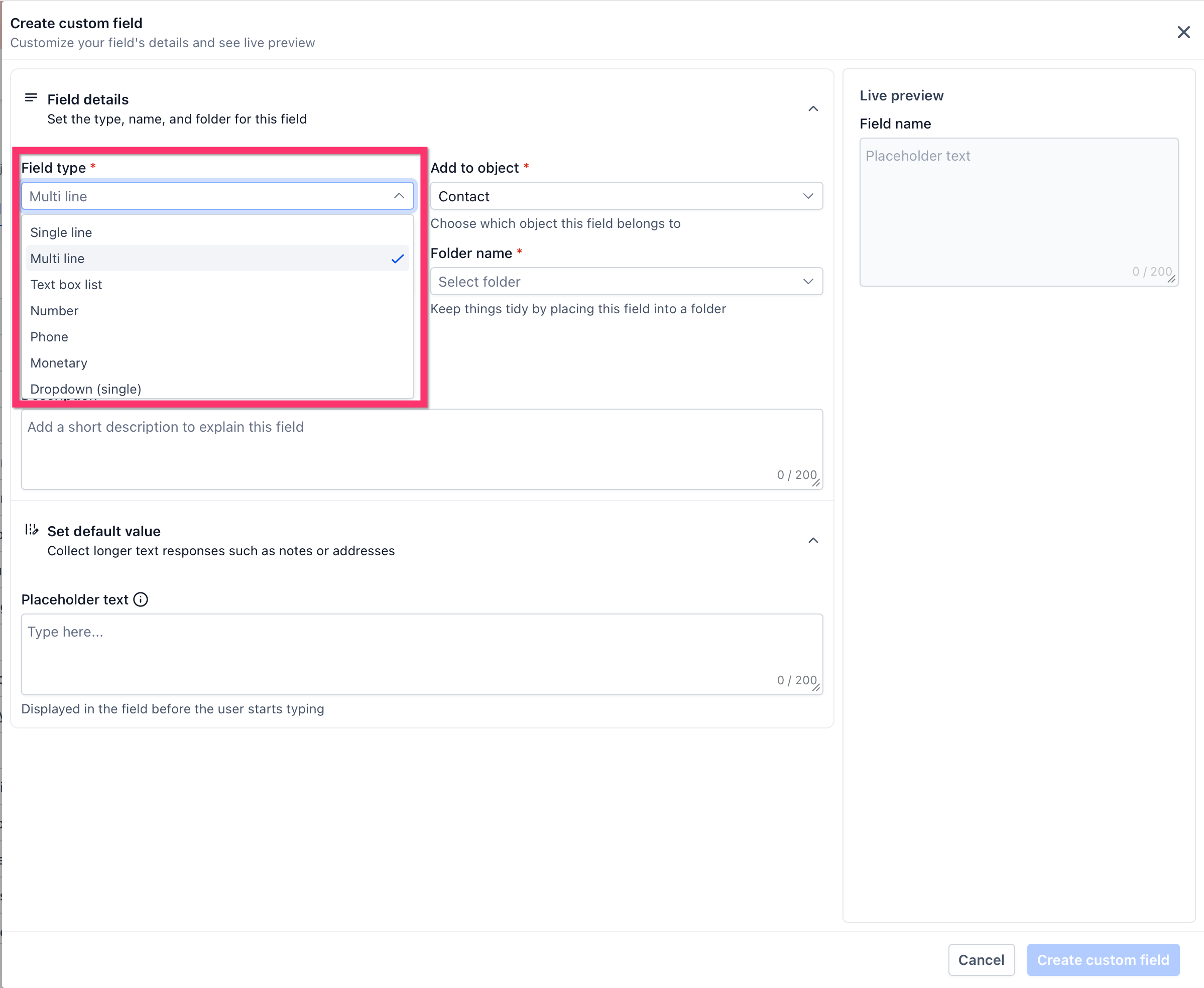Click the blue checkmark beside Multi line
This screenshot has width=1204, height=988.
(397, 259)
